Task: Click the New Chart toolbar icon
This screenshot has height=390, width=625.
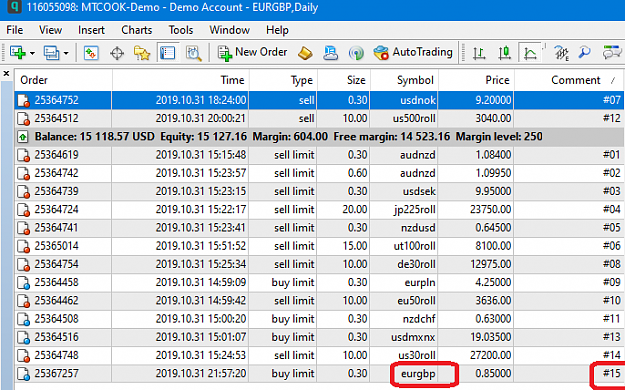Action: [18, 53]
